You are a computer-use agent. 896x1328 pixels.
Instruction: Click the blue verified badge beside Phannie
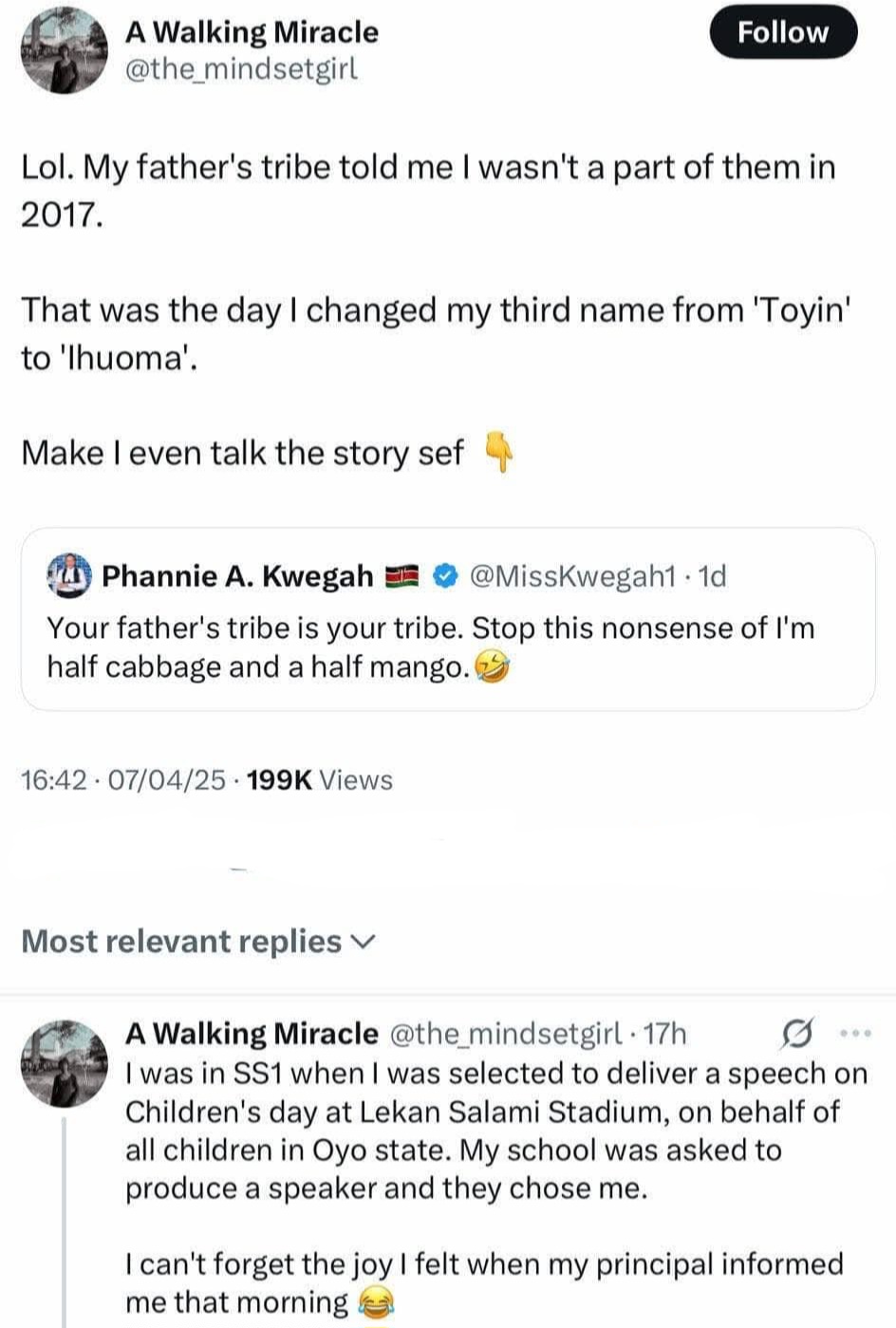(x=446, y=575)
